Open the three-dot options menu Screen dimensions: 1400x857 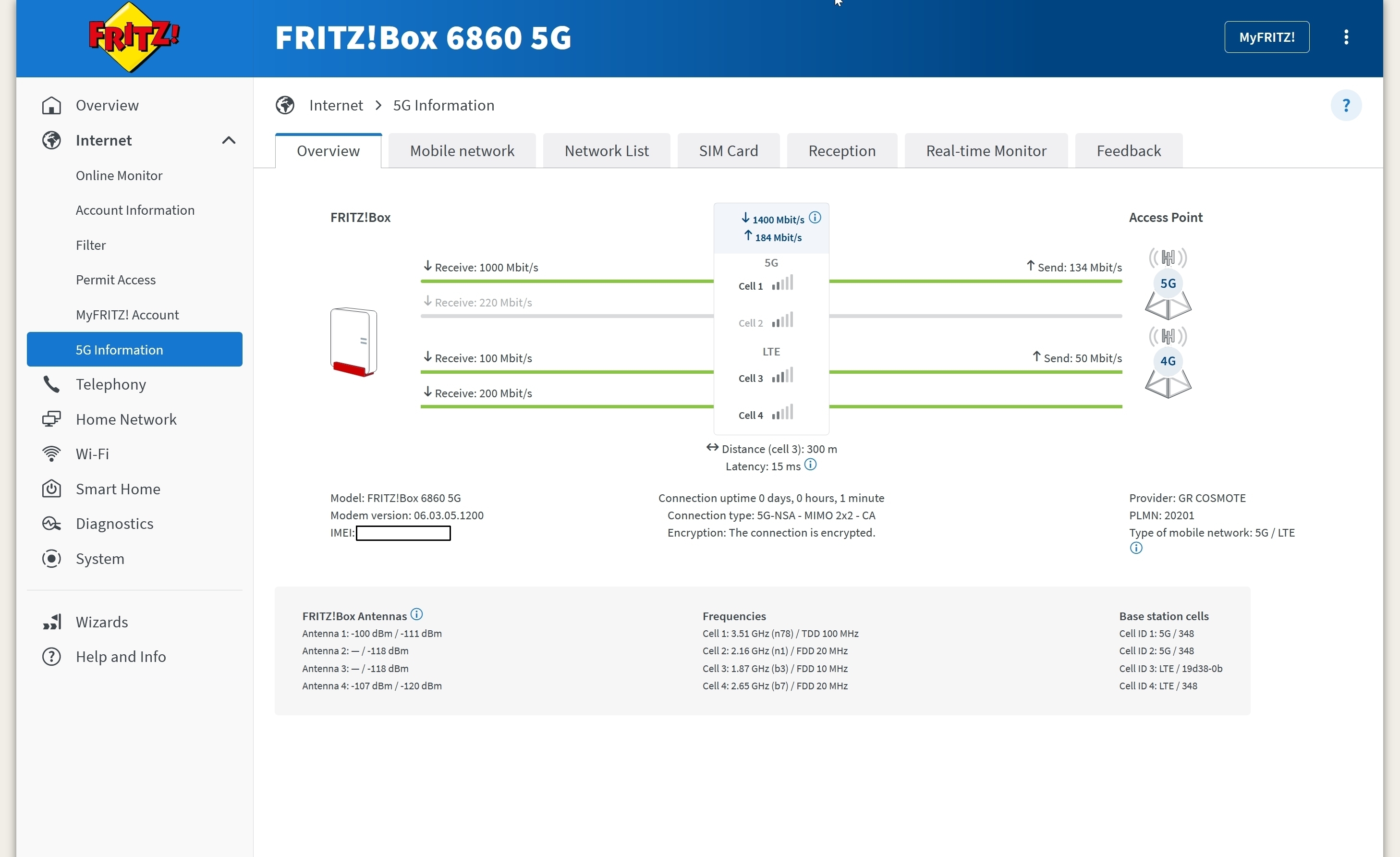coord(1346,37)
